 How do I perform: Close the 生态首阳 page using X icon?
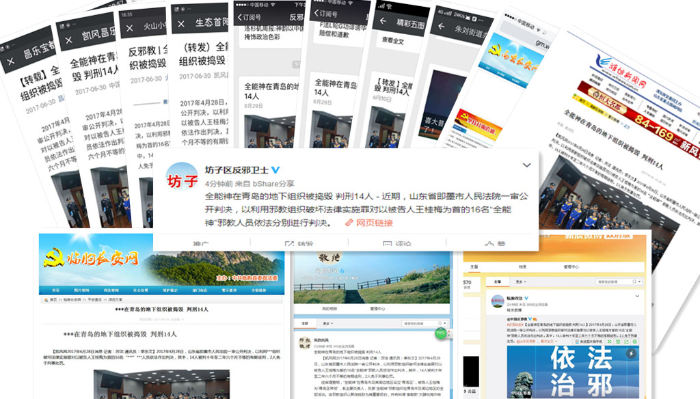(x=181, y=24)
